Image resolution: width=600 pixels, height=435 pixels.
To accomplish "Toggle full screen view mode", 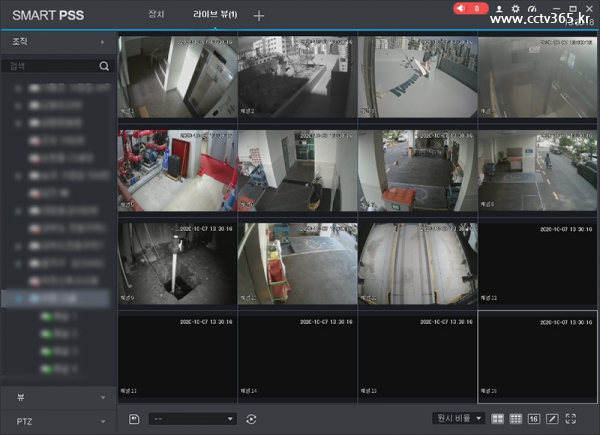I will pyautogui.click(x=570, y=418).
